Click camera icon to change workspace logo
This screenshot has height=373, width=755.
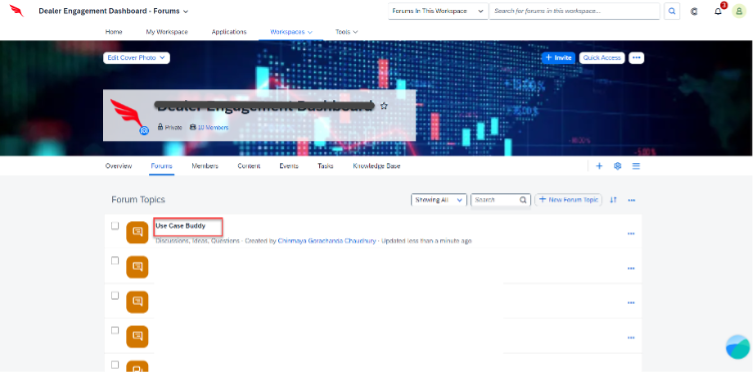144,130
